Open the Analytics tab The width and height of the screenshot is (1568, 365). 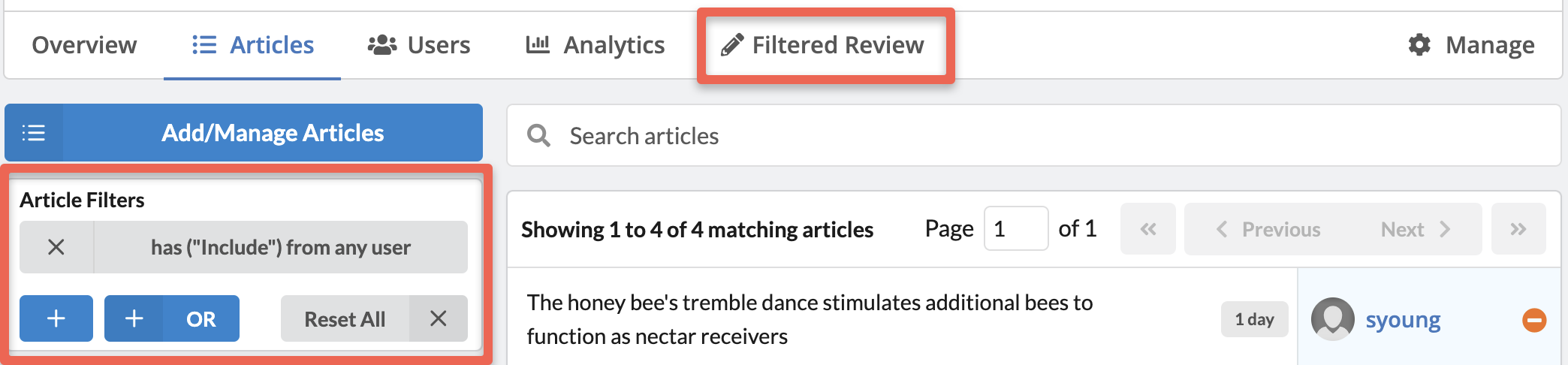tap(596, 45)
